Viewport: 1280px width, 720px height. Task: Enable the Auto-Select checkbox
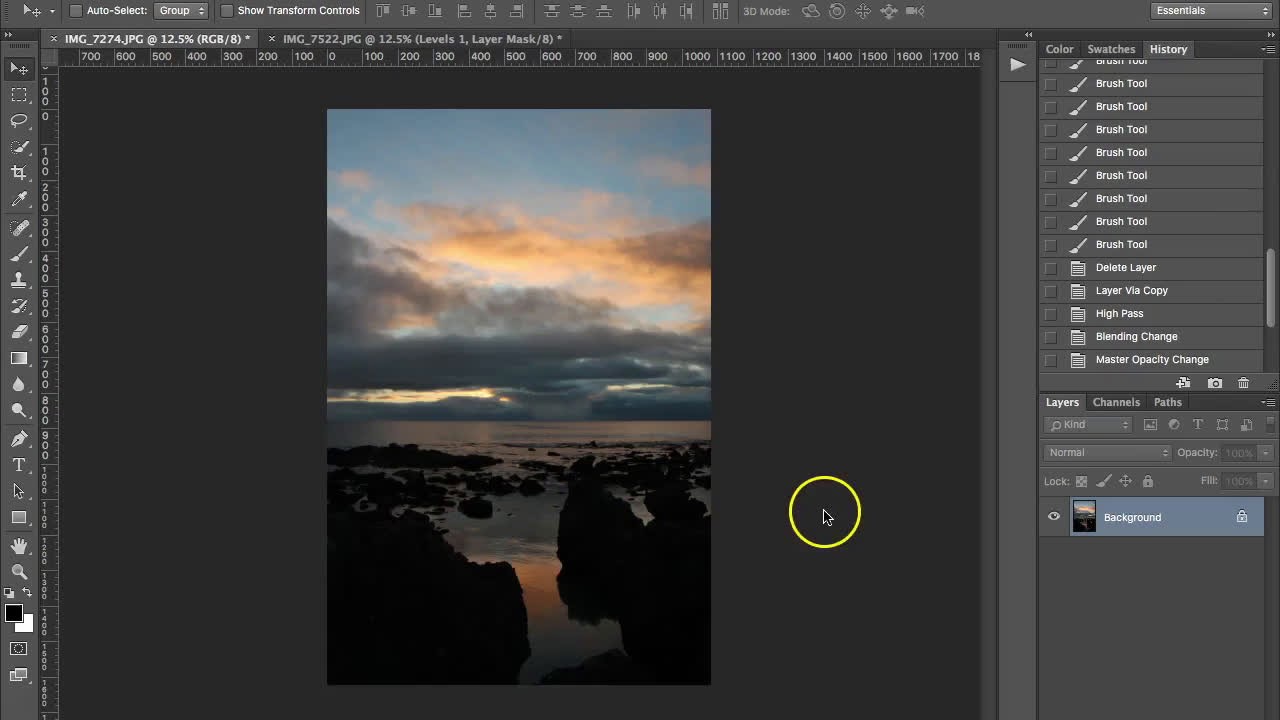[x=75, y=11]
